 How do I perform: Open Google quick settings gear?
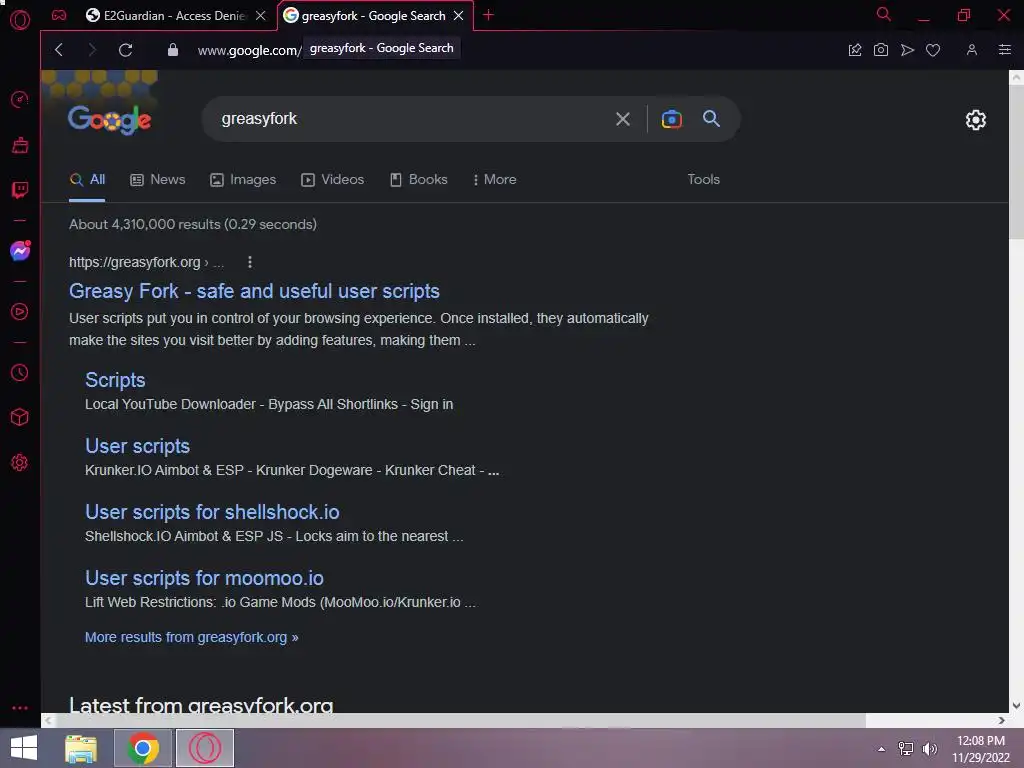pyautogui.click(x=976, y=120)
